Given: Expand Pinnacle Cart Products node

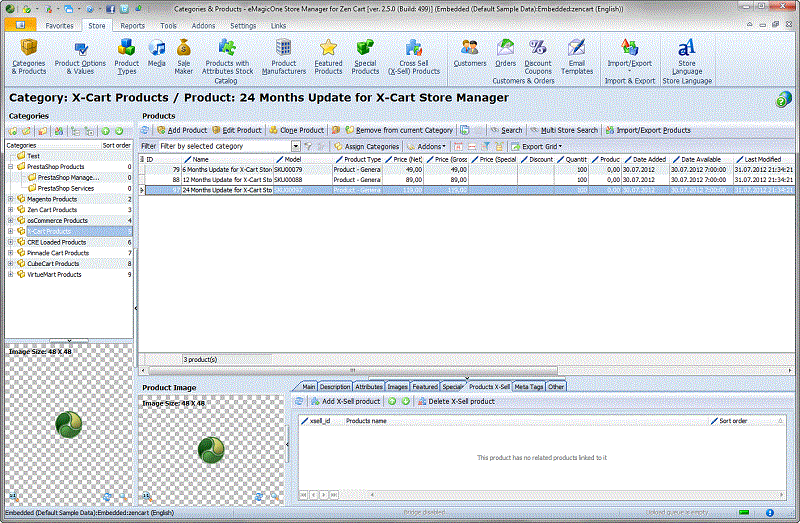Looking at the screenshot, I should point(10,253).
